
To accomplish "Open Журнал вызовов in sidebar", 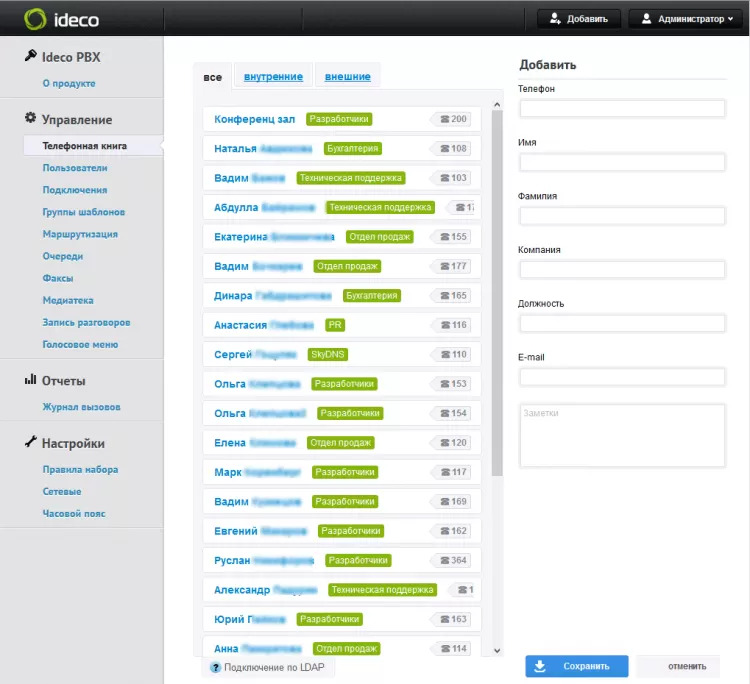I will tap(81, 407).
